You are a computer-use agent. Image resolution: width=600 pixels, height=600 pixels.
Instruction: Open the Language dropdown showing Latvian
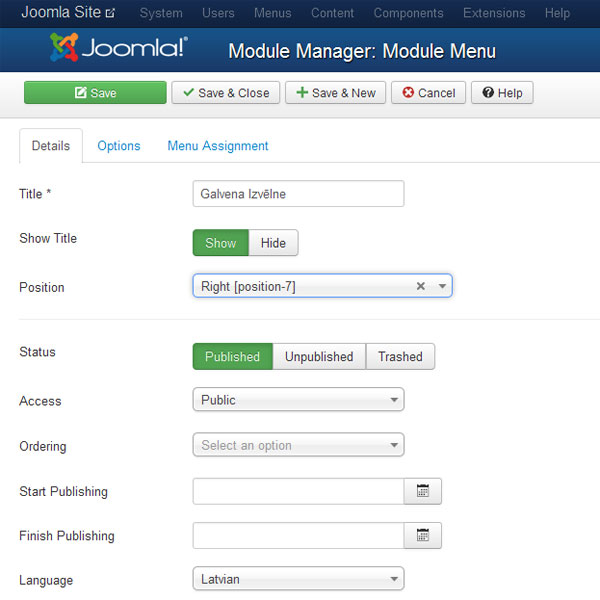pyautogui.click(x=298, y=579)
